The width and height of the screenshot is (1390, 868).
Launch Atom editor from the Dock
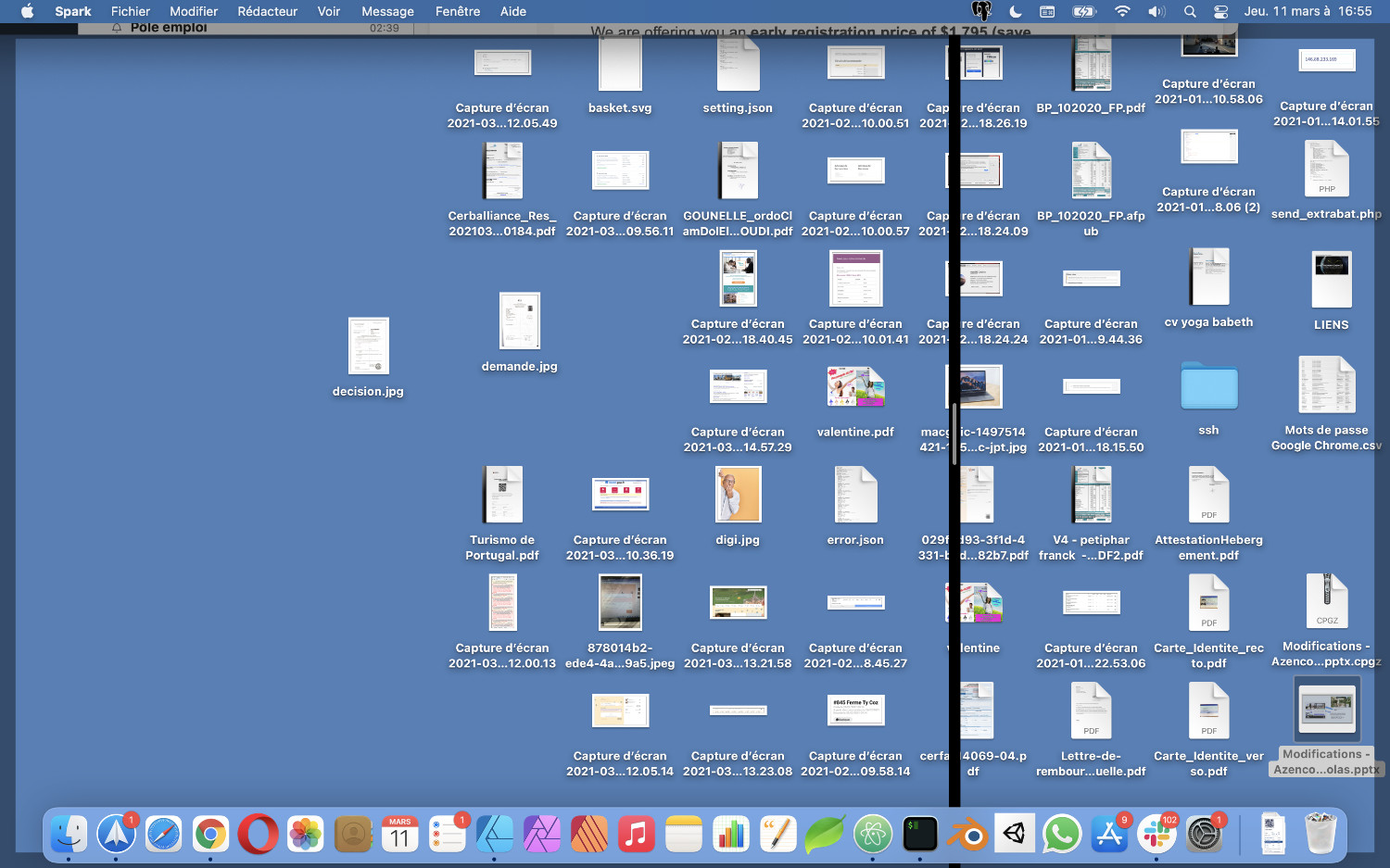(873, 835)
